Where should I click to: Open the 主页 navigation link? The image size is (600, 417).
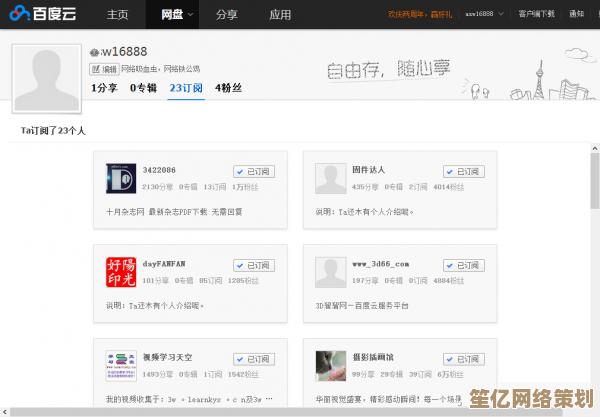pos(118,15)
